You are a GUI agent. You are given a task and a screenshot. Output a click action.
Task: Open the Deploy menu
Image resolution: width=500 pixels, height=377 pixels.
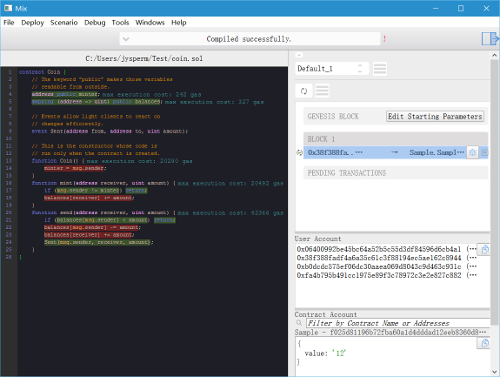click(33, 22)
